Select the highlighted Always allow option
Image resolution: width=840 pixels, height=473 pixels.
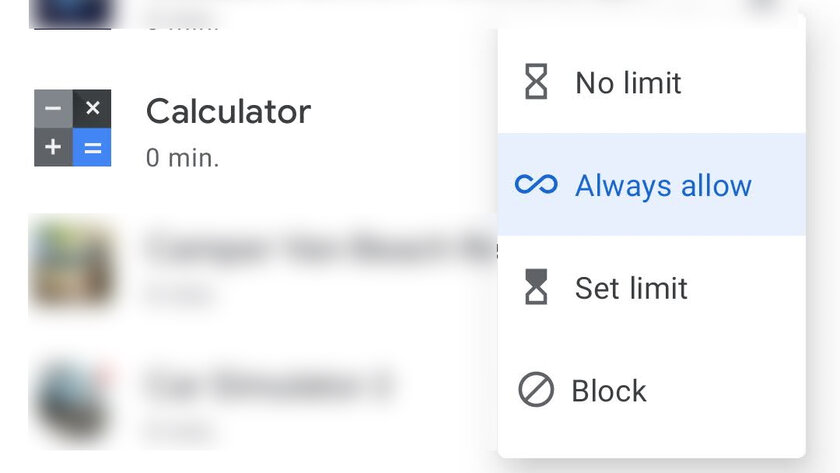pos(651,184)
